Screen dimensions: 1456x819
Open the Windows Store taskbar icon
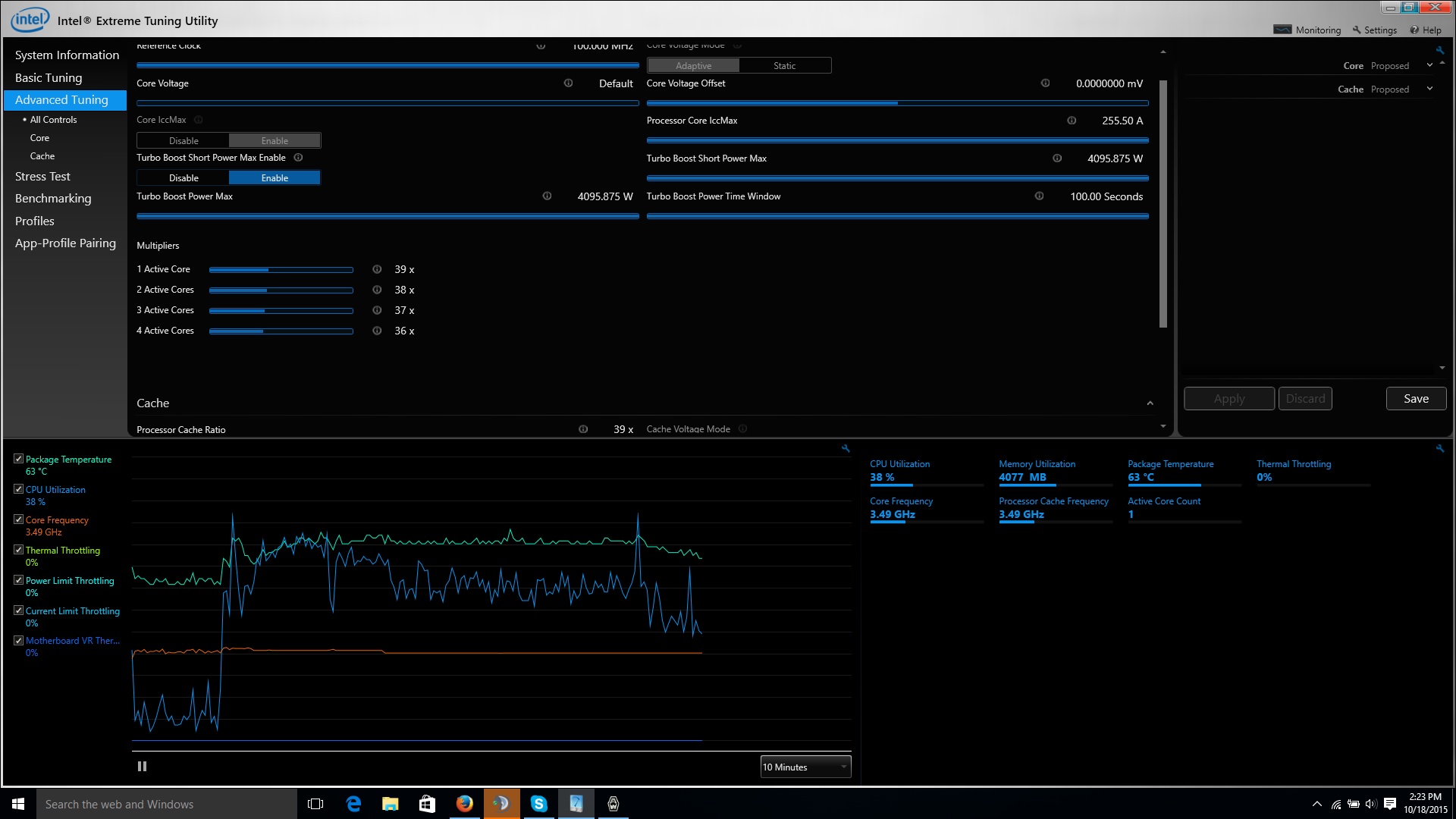tap(428, 804)
